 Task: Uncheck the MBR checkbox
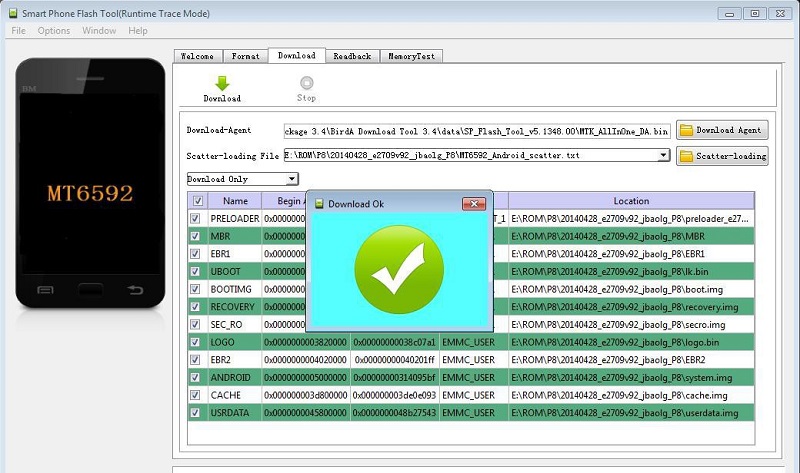pos(195,236)
